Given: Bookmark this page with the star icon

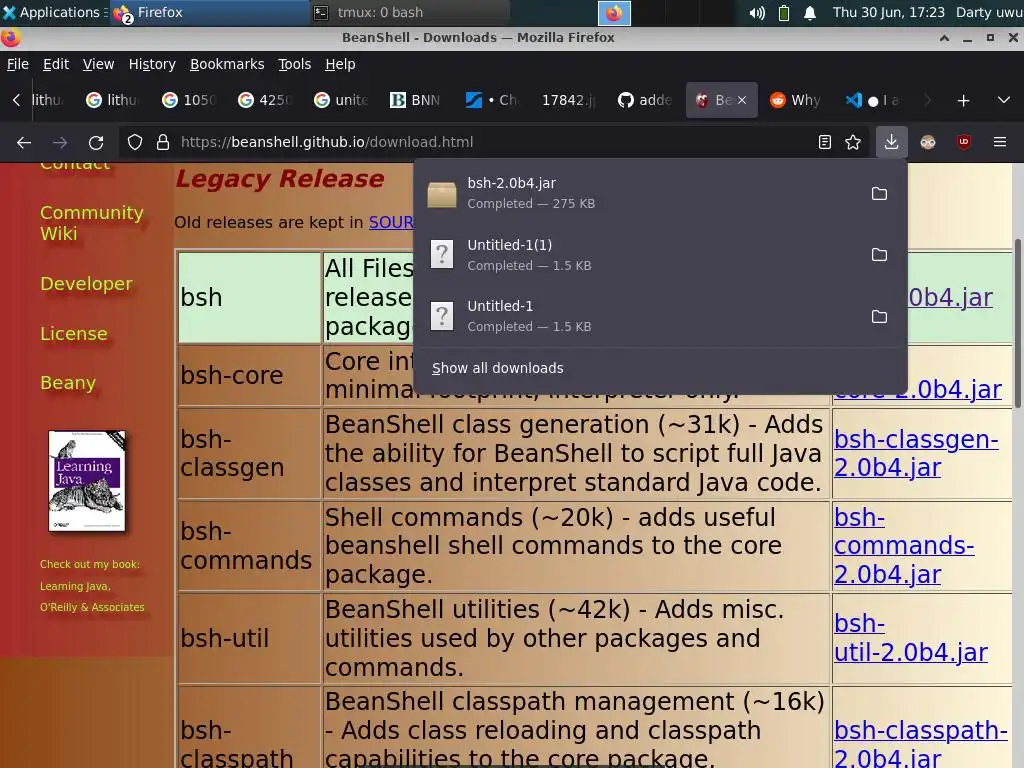Looking at the screenshot, I should coord(853,142).
